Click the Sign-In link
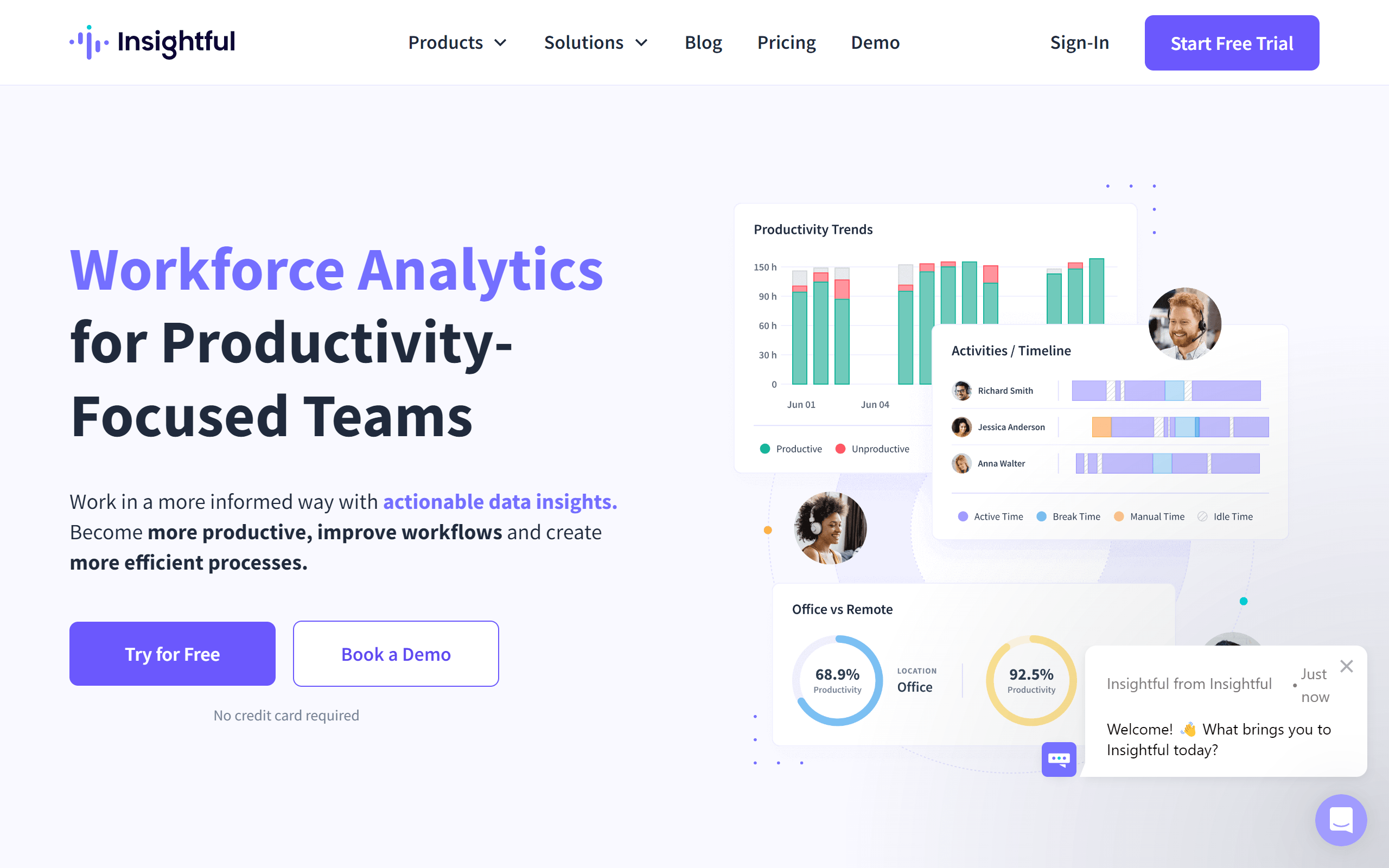The height and width of the screenshot is (868, 1389). coord(1079,42)
